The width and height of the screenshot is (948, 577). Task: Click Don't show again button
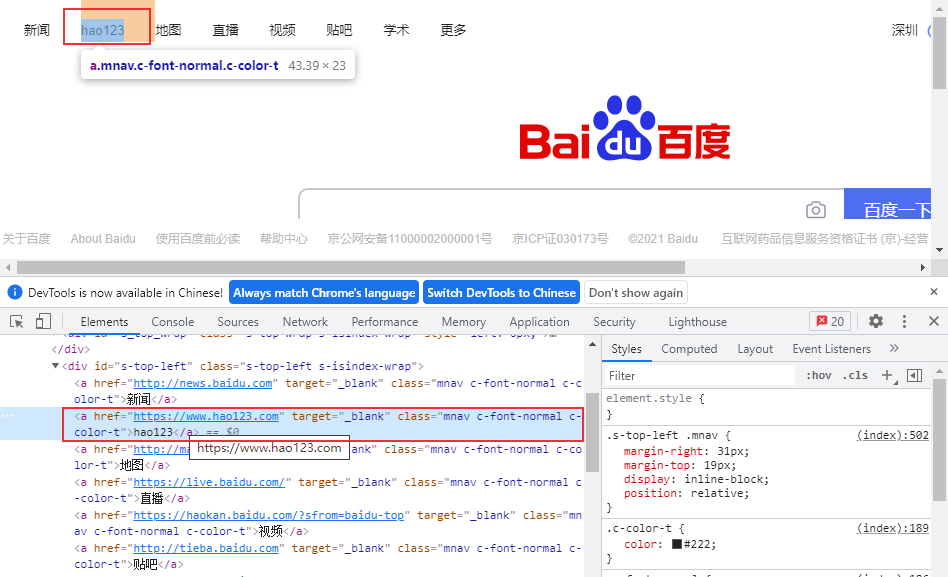coord(635,293)
